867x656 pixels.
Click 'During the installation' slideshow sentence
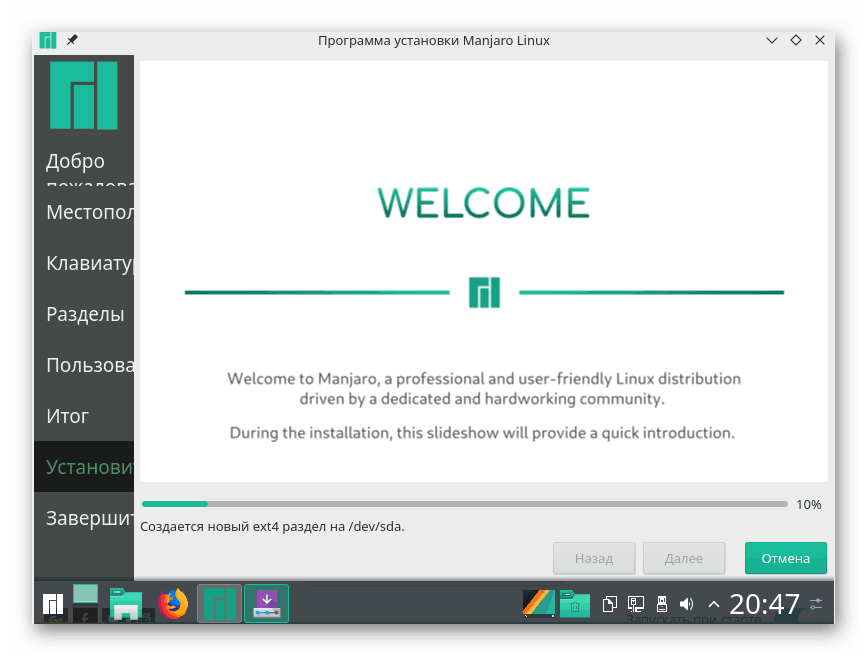click(x=482, y=433)
